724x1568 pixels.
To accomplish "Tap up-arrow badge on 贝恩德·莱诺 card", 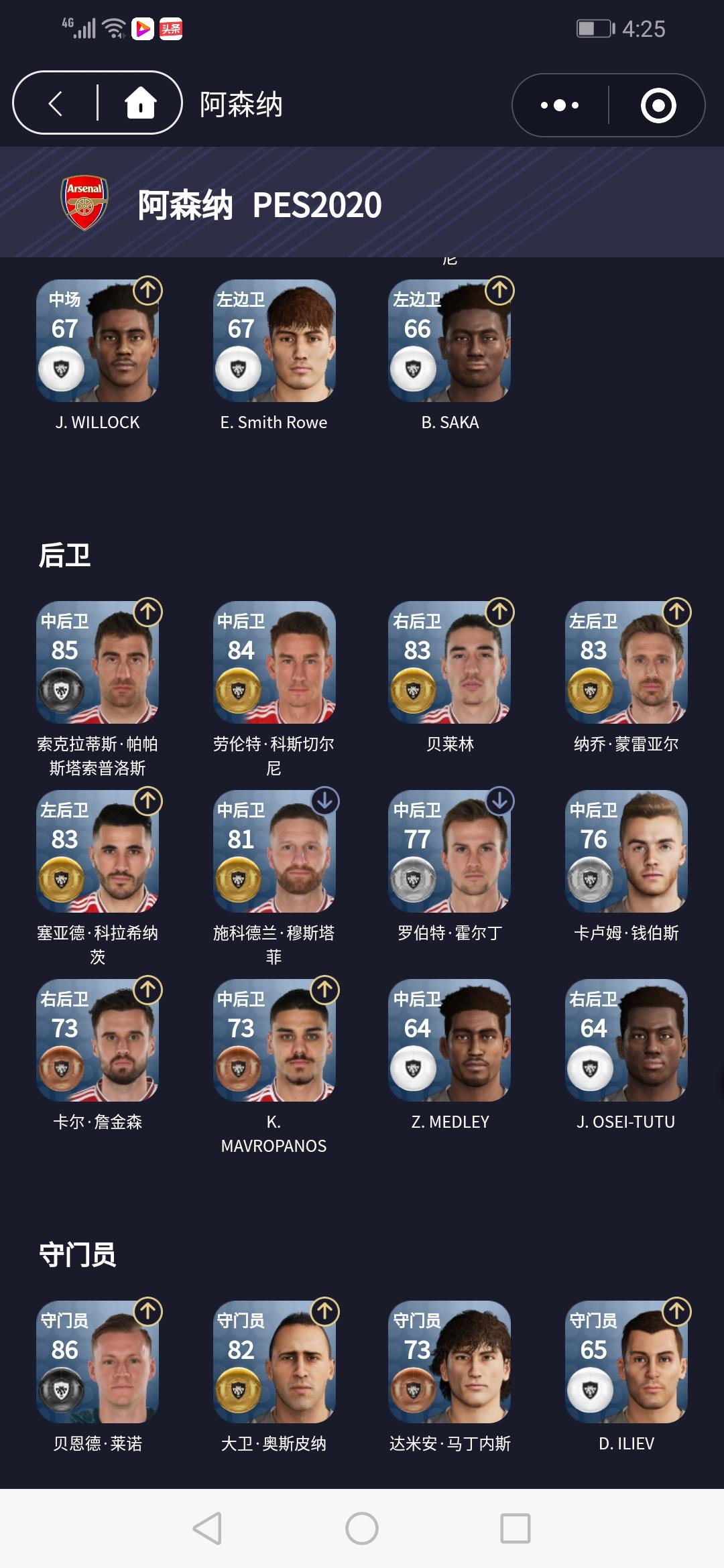I will pos(148,1311).
